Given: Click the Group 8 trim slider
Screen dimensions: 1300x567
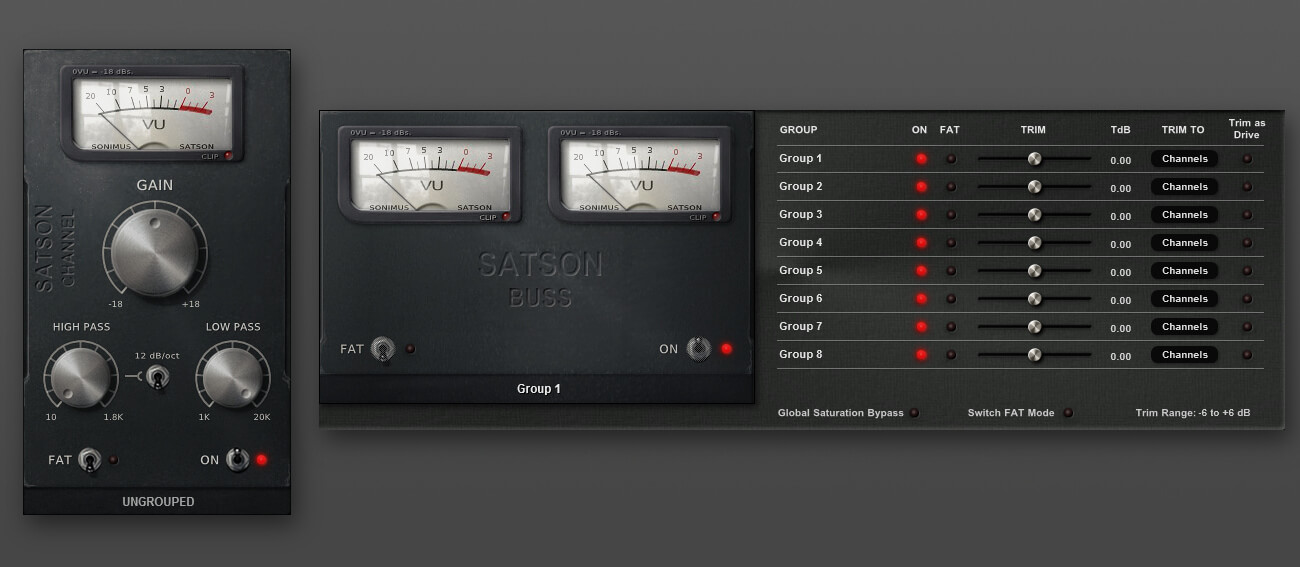Looking at the screenshot, I should click(x=1034, y=355).
